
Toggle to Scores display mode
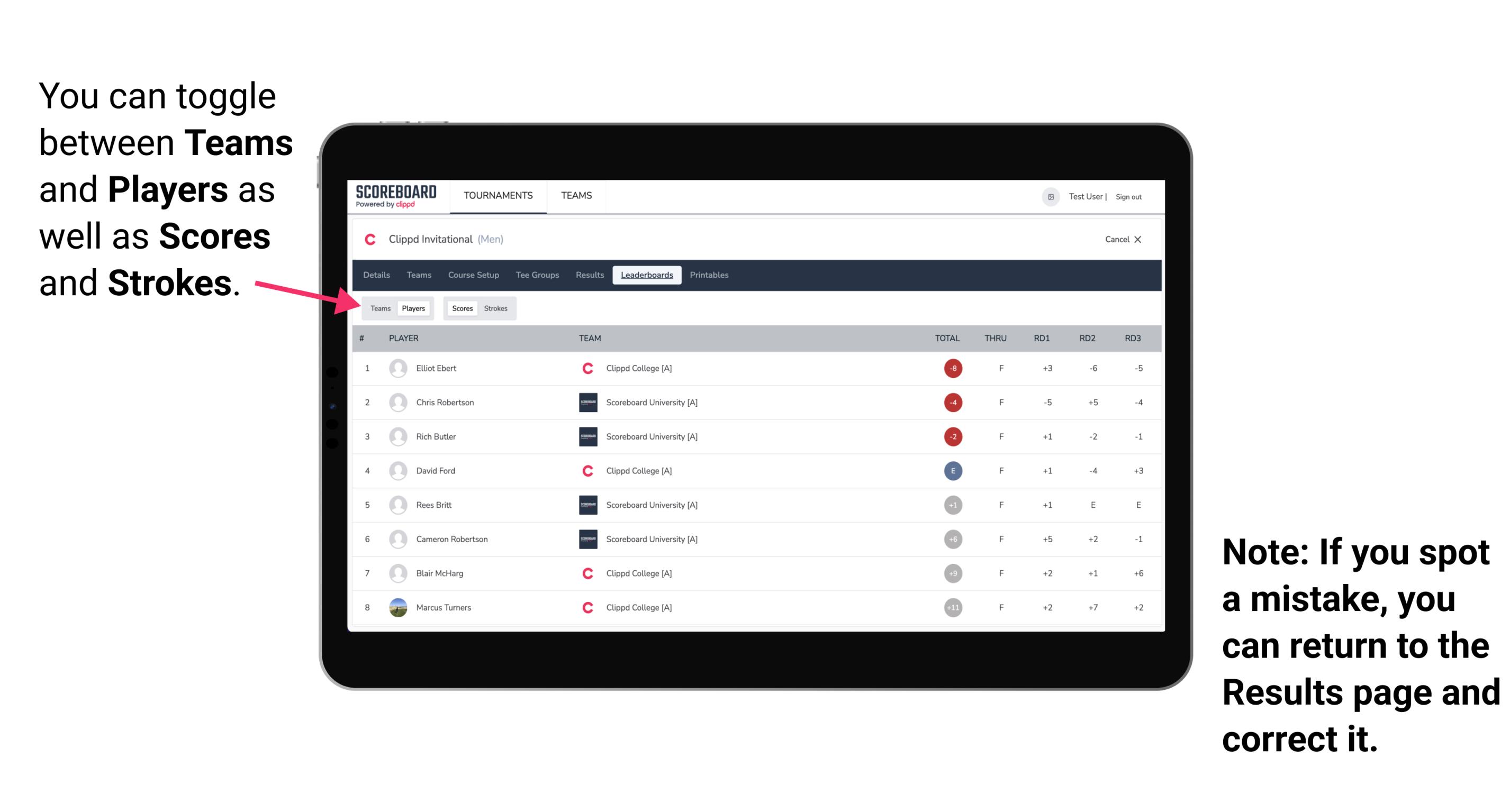tap(461, 308)
